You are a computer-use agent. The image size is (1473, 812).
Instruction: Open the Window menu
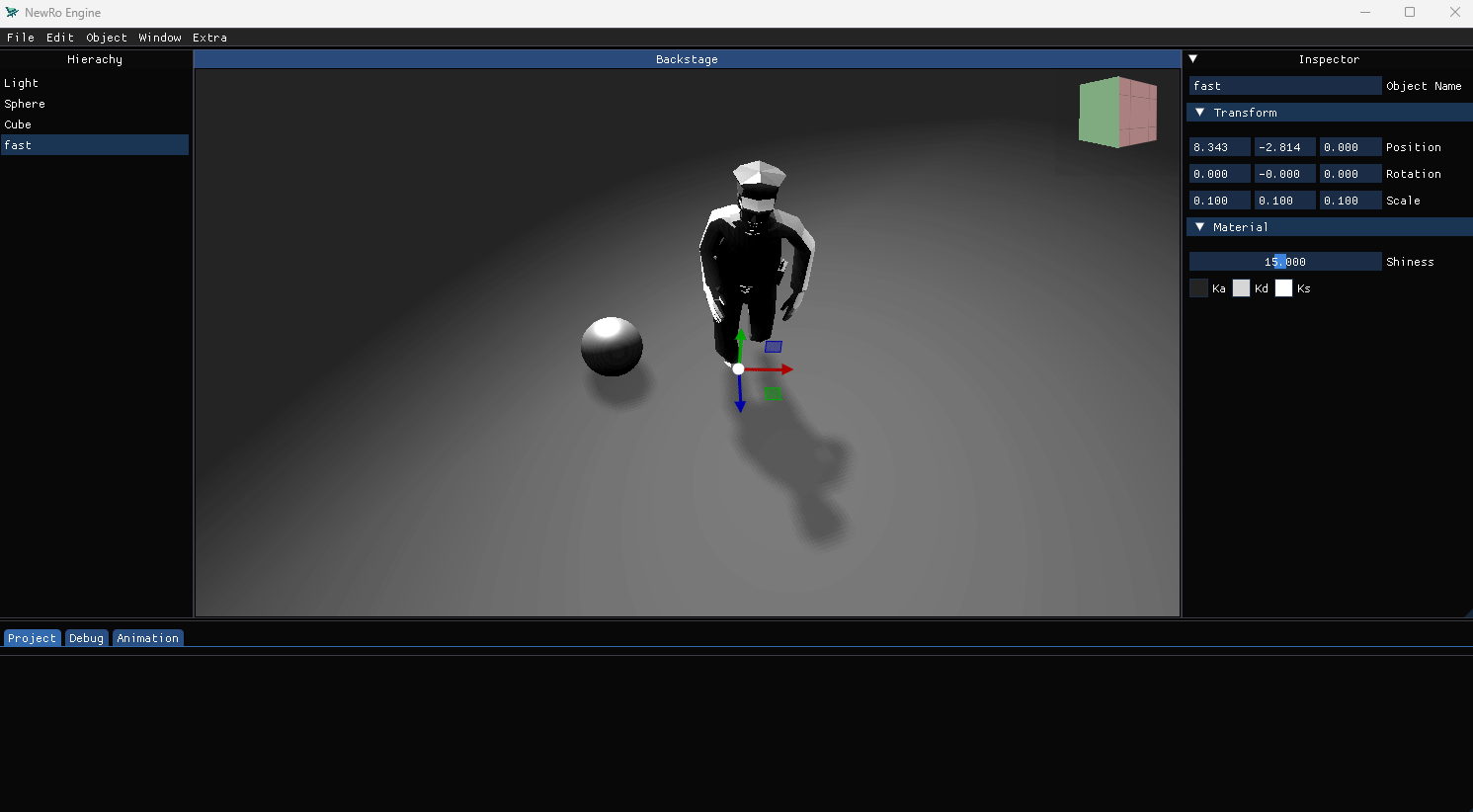[x=160, y=38]
